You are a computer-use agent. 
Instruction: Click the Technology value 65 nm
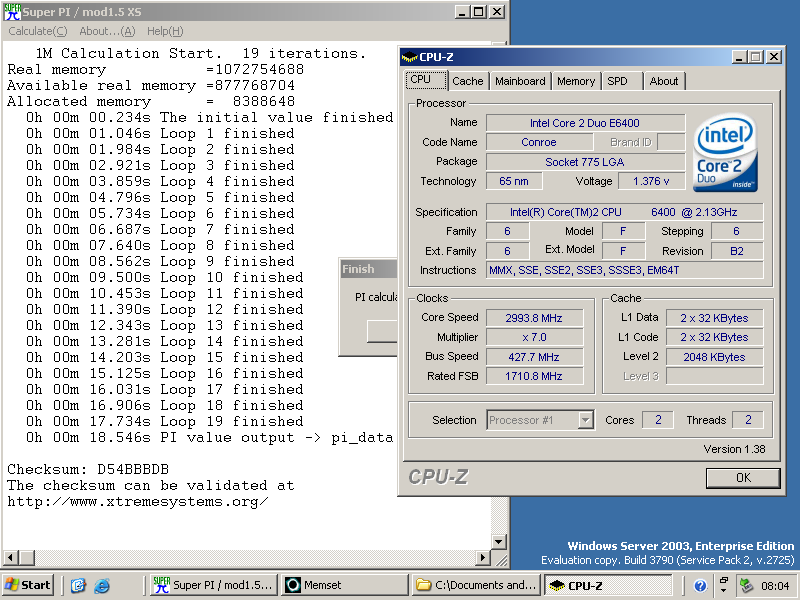pyautogui.click(x=514, y=181)
